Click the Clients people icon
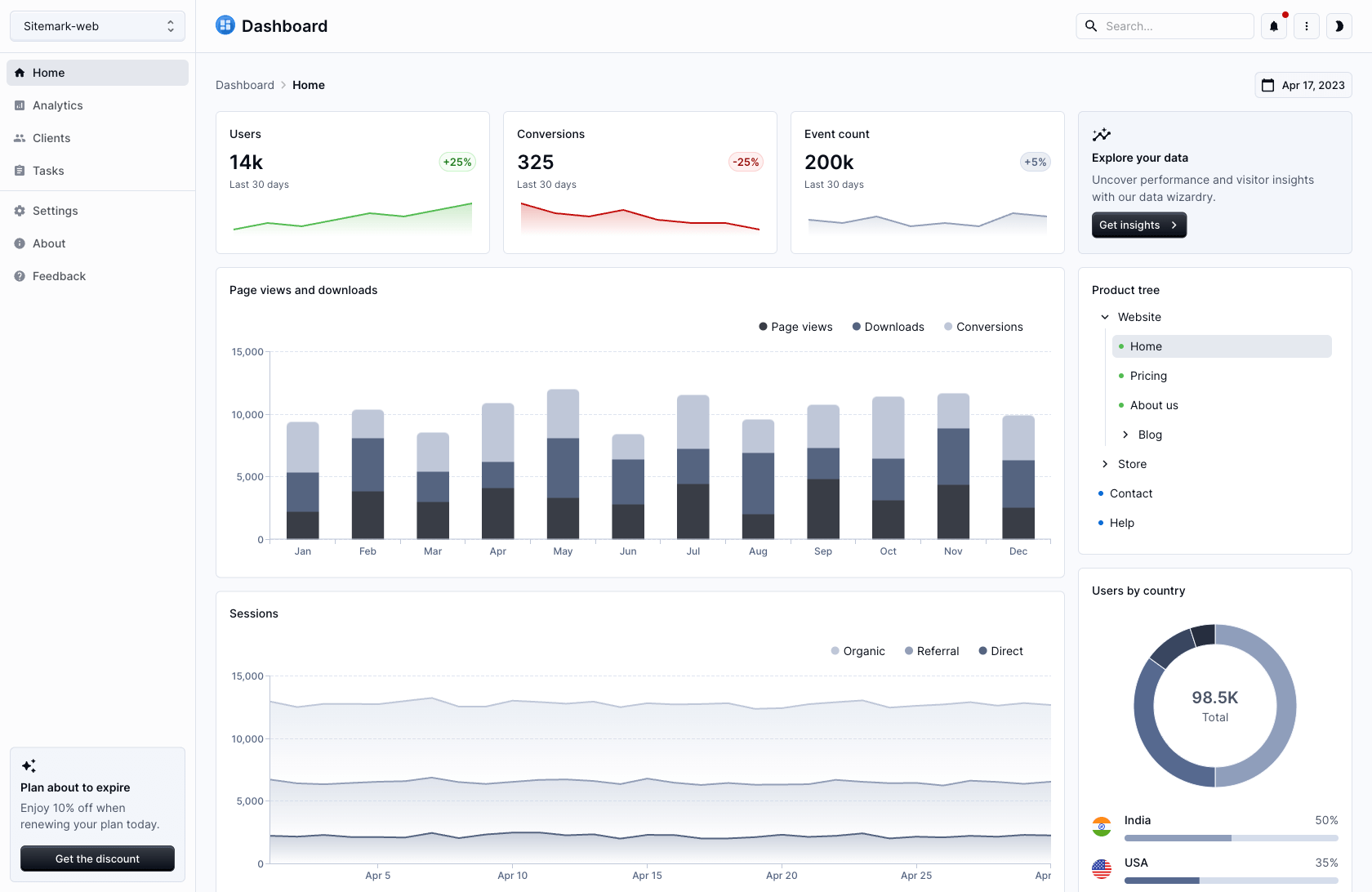The image size is (1372, 892). point(20,138)
